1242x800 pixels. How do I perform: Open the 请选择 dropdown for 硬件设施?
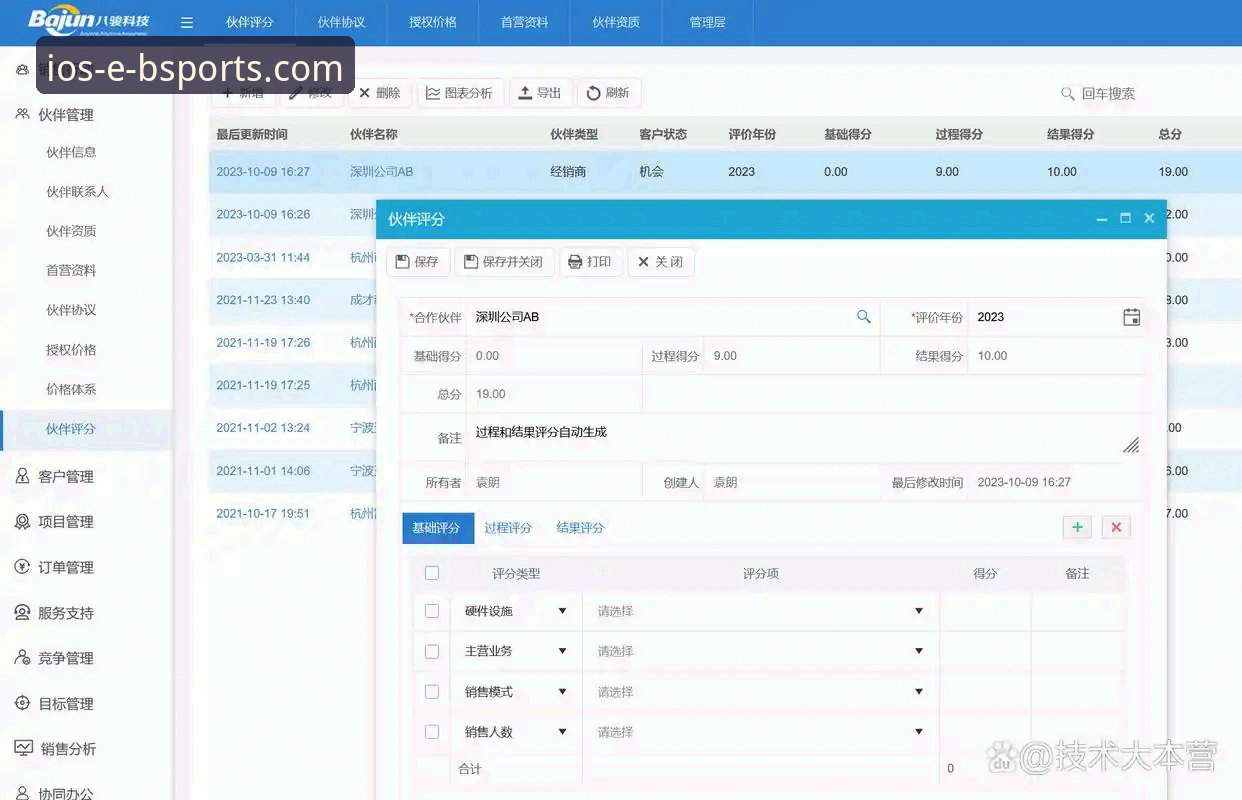760,611
